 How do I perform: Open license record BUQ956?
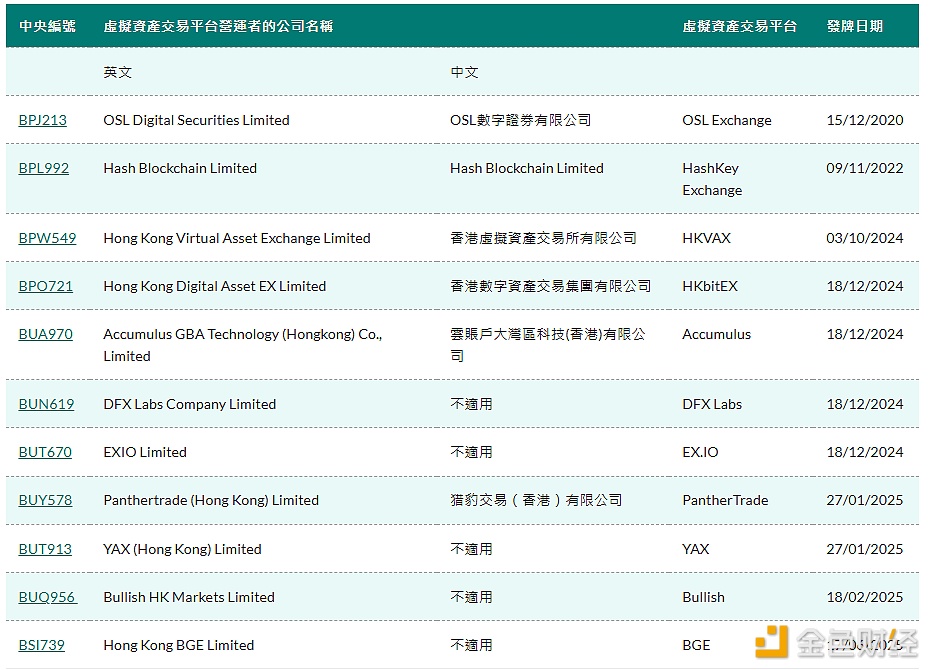pyautogui.click(x=47, y=597)
